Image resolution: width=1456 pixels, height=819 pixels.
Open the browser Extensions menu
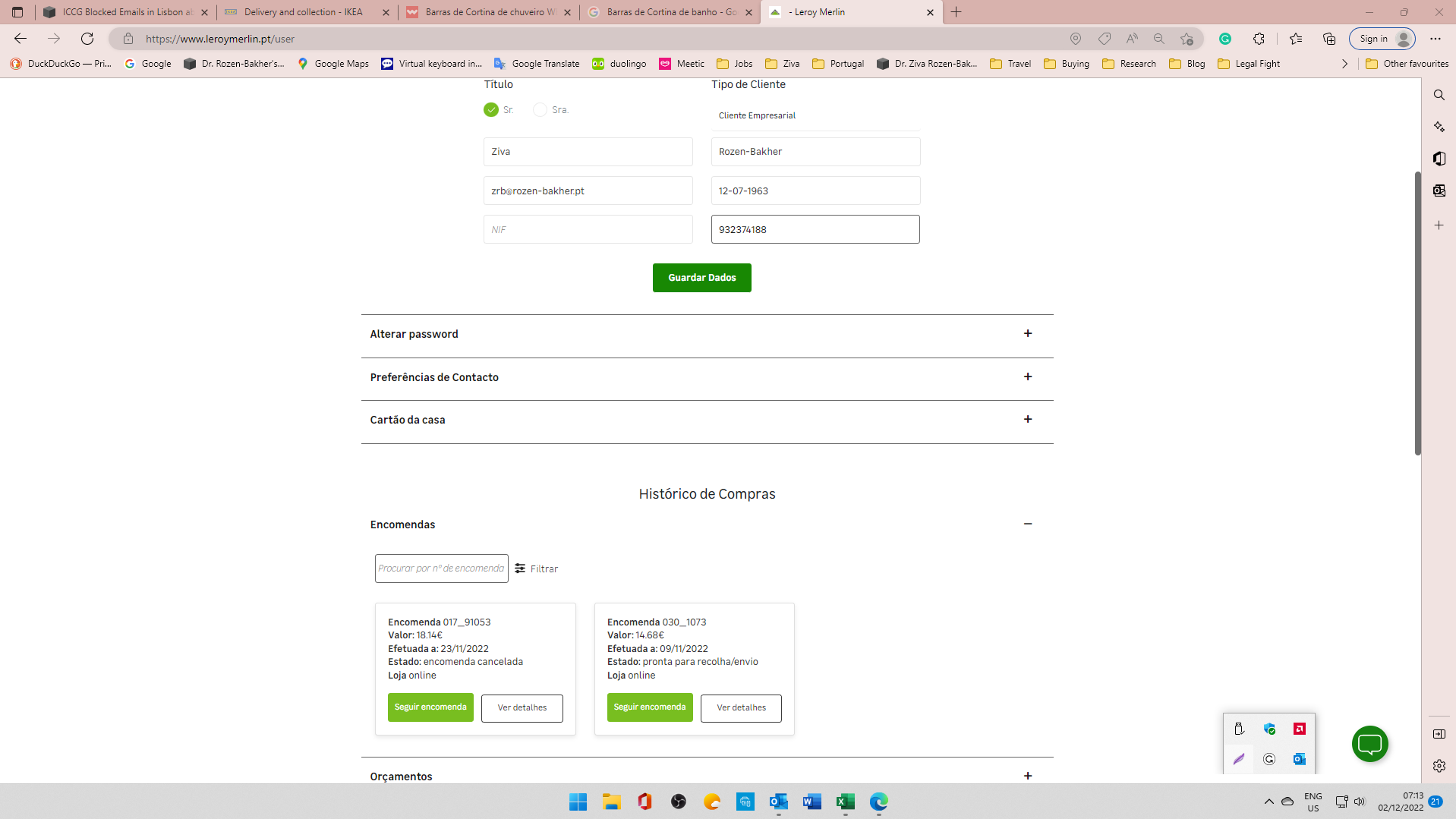(x=1259, y=39)
